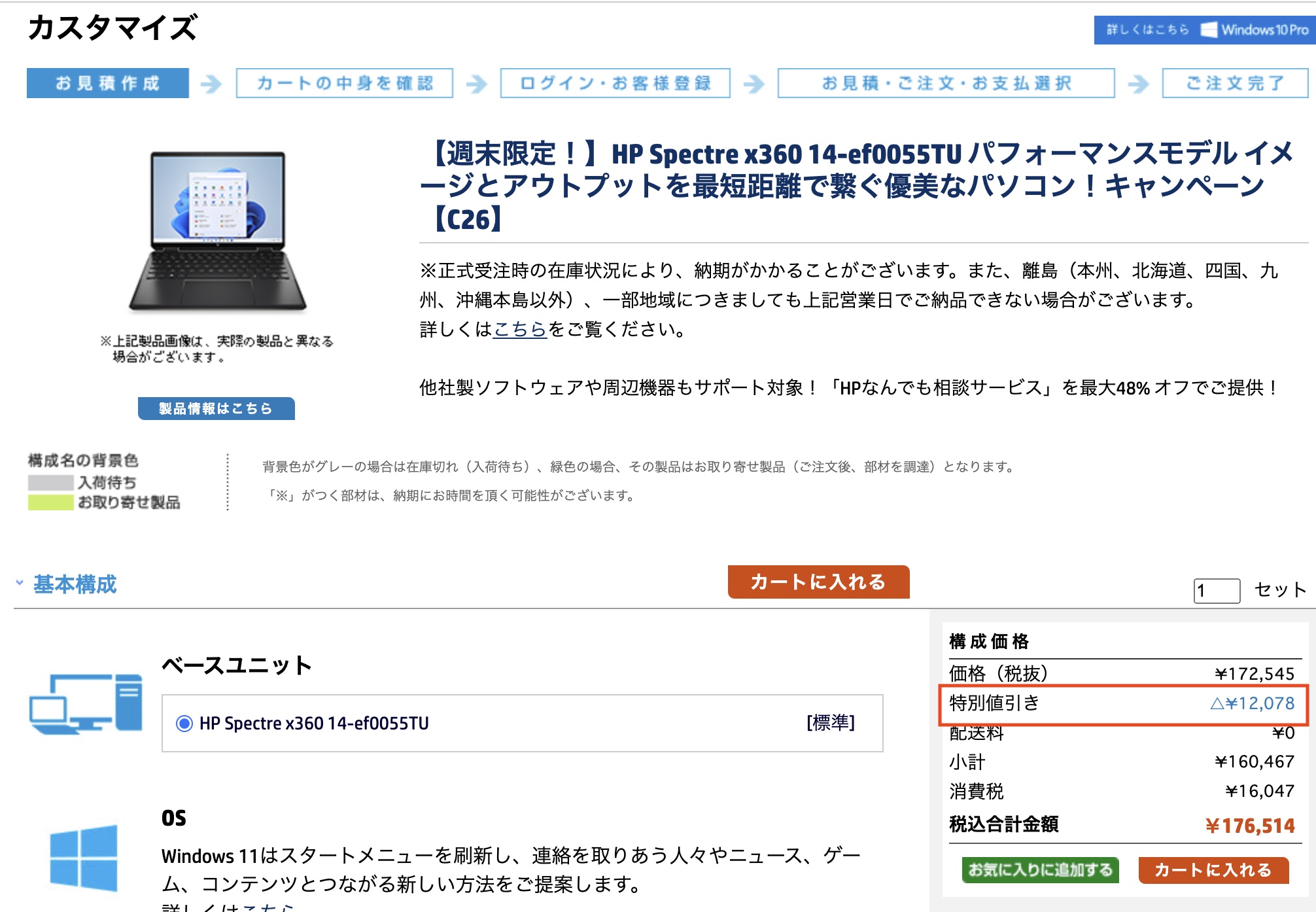Click the set quantity input field
The width and height of the screenshot is (1316, 912).
click(1217, 591)
